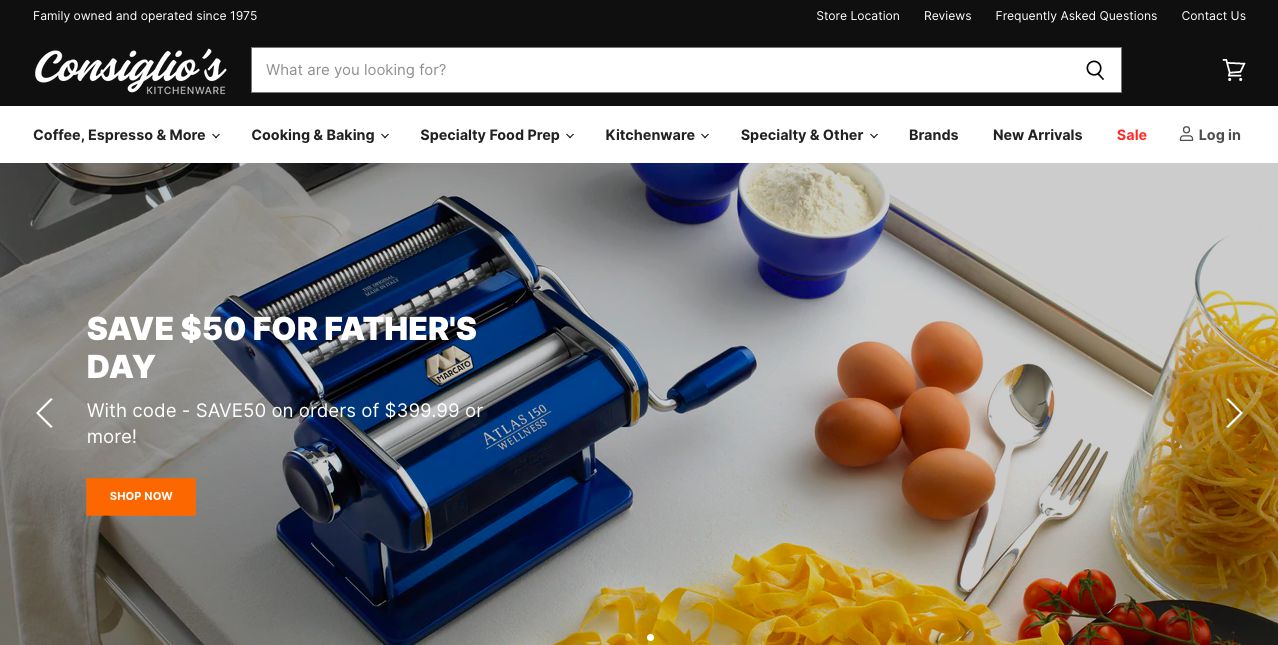Viewport: 1278px width, 645px height.
Task: Click the Log in user icon
Action: click(1186, 134)
